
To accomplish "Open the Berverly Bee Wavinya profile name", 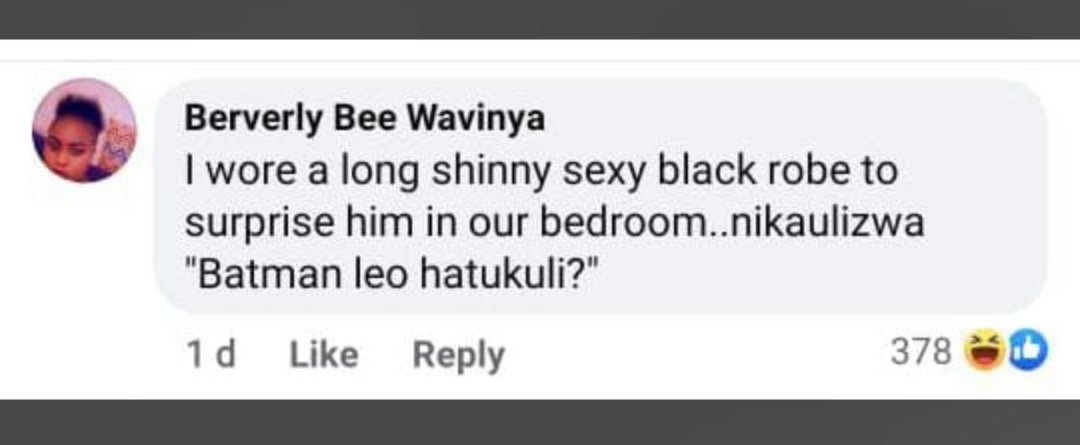I will click(365, 119).
